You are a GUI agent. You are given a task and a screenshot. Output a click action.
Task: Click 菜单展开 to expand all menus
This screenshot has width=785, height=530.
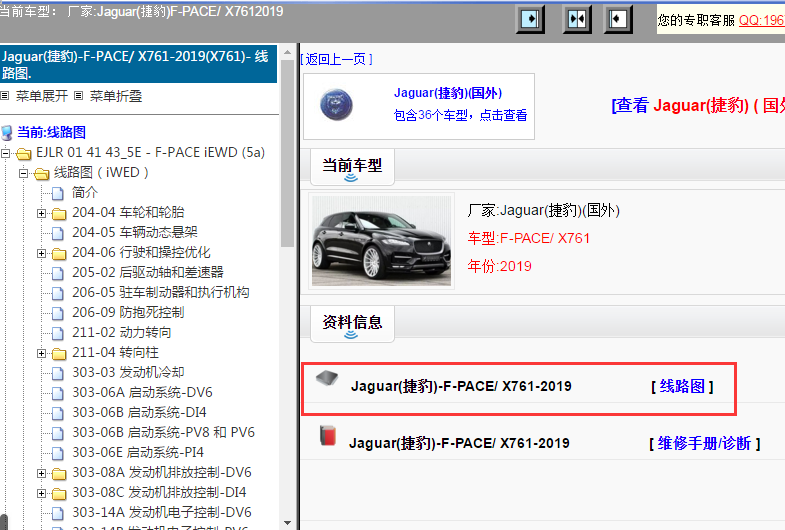pyautogui.click(x=42, y=96)
